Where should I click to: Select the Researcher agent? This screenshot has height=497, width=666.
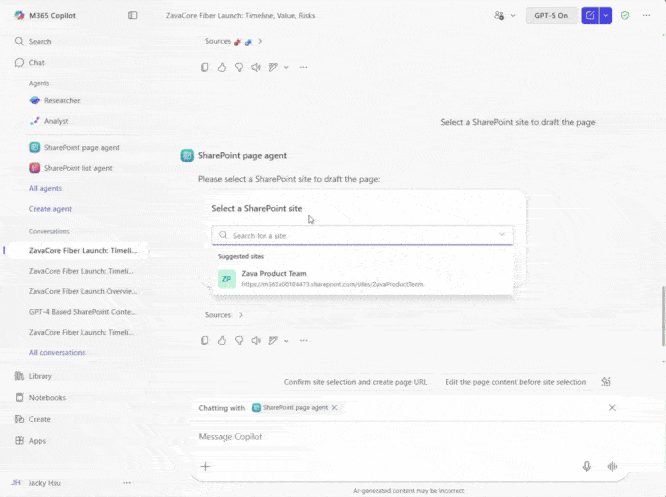tap(55, 100)
